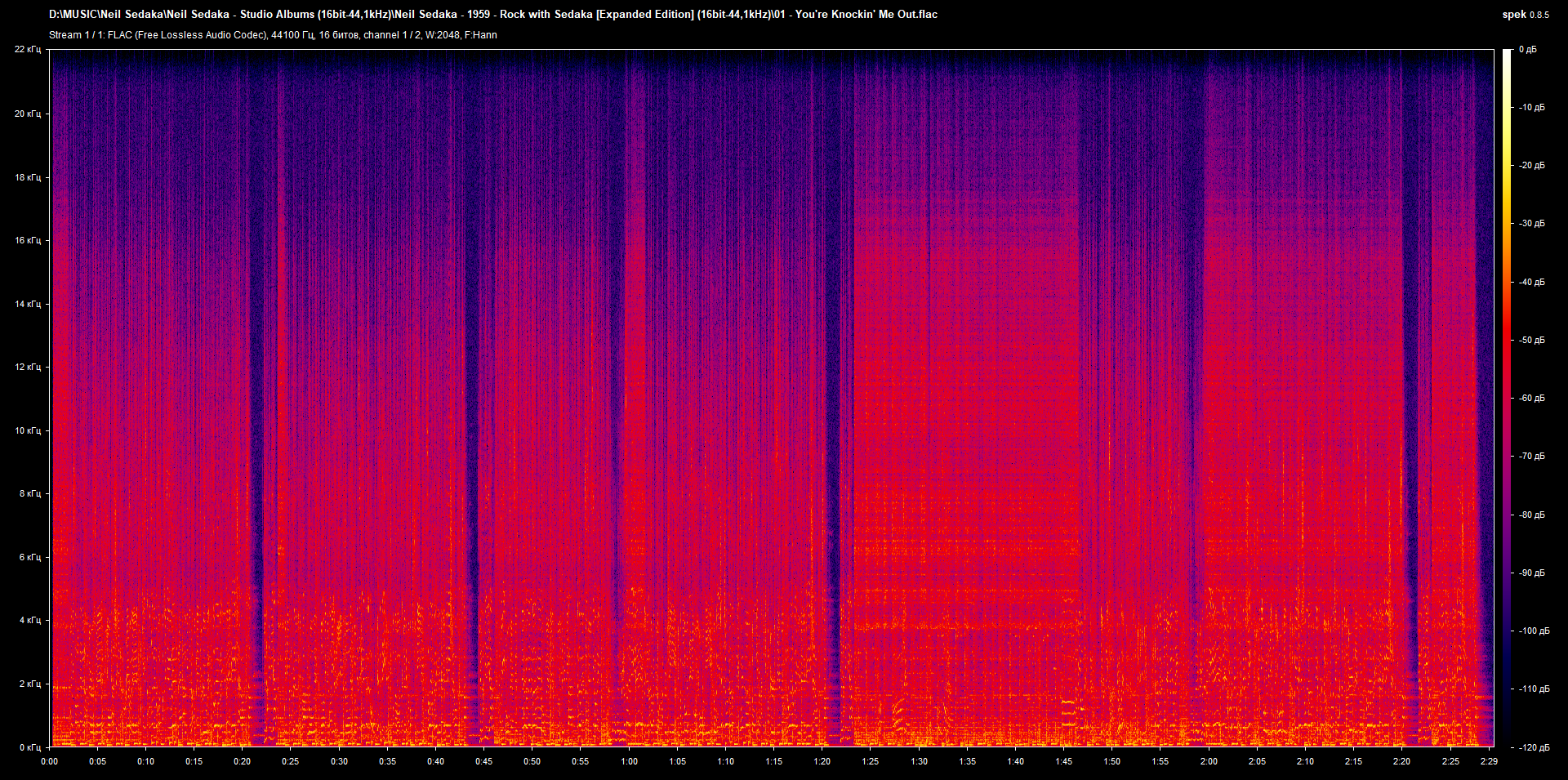Click the '2:00' time axis label
This screenshot has height=780, width=1568.
point(1209,761)
